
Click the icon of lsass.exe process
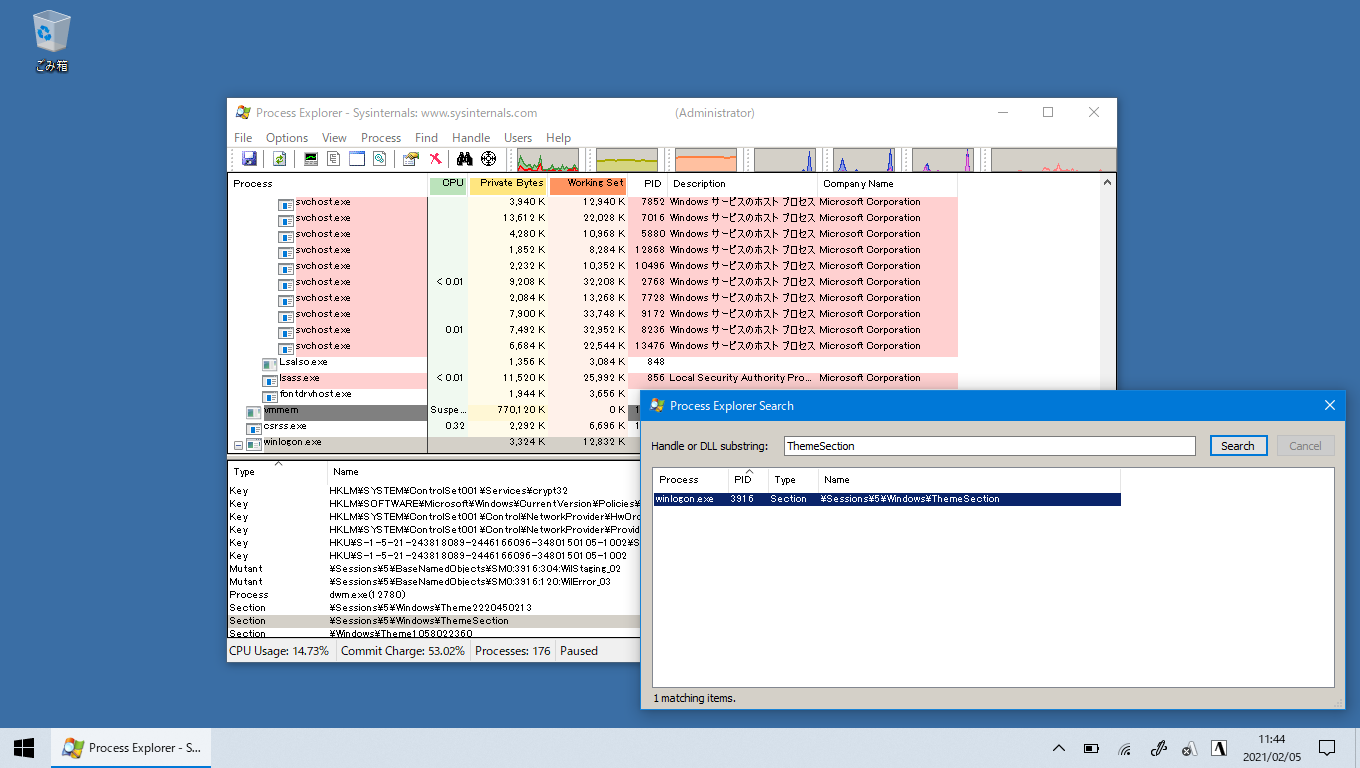point(270,379)
